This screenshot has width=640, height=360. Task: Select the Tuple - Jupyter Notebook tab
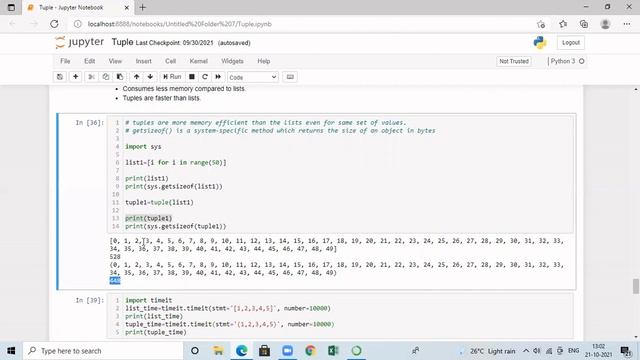click(x=78, y=7)
